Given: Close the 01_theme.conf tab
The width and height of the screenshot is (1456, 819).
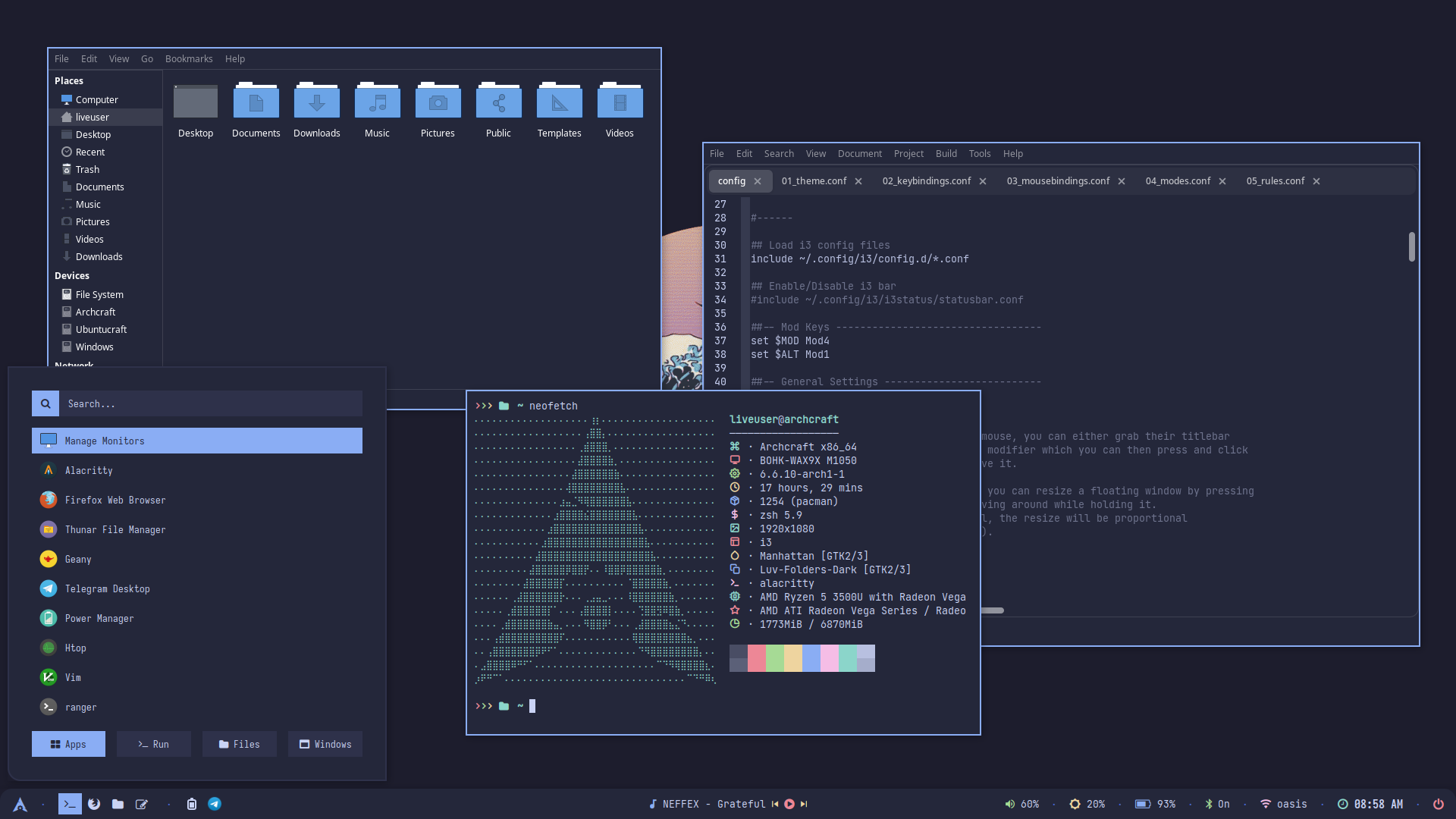Looking at the screenshot, I should pyautogui.click(x=858, y=181).
